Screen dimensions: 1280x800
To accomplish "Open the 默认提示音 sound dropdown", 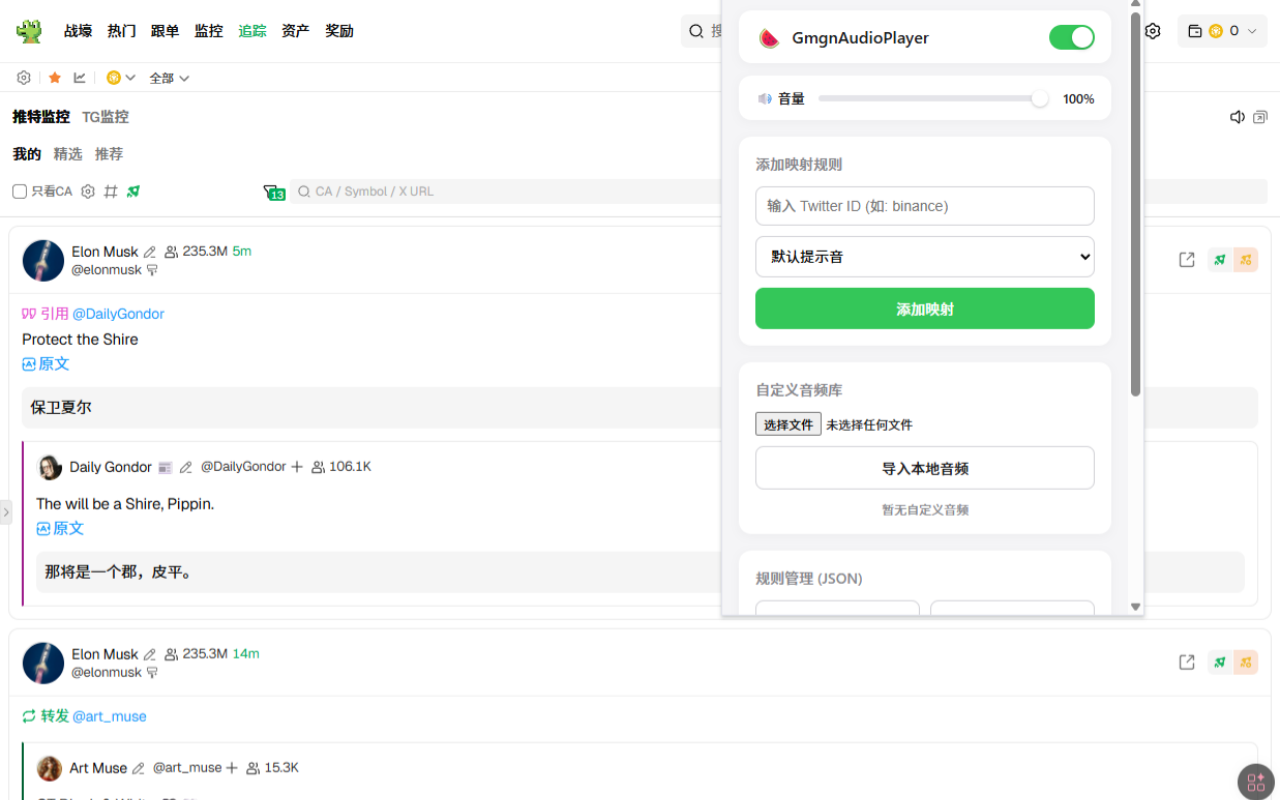I will pos(925,257).
